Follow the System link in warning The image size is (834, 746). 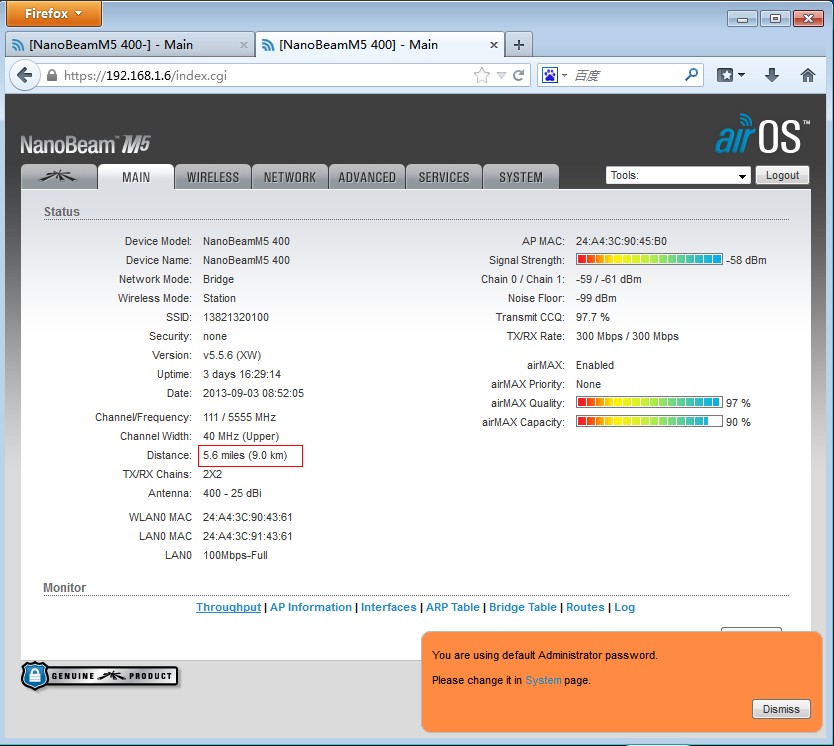click(543, 680)
